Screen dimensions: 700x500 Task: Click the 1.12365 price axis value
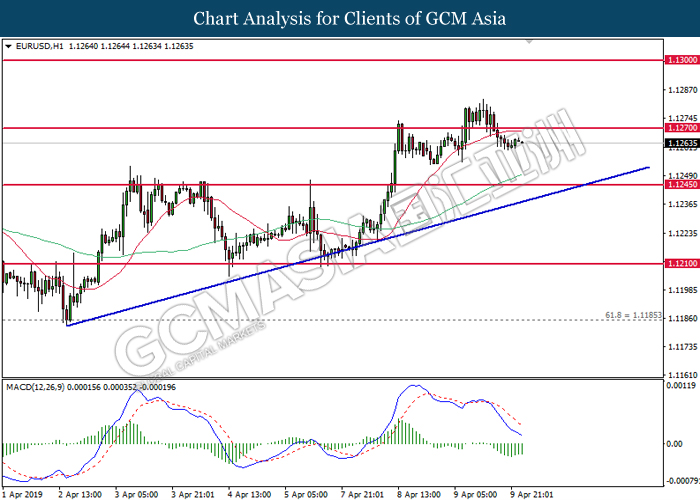point(683,204)
